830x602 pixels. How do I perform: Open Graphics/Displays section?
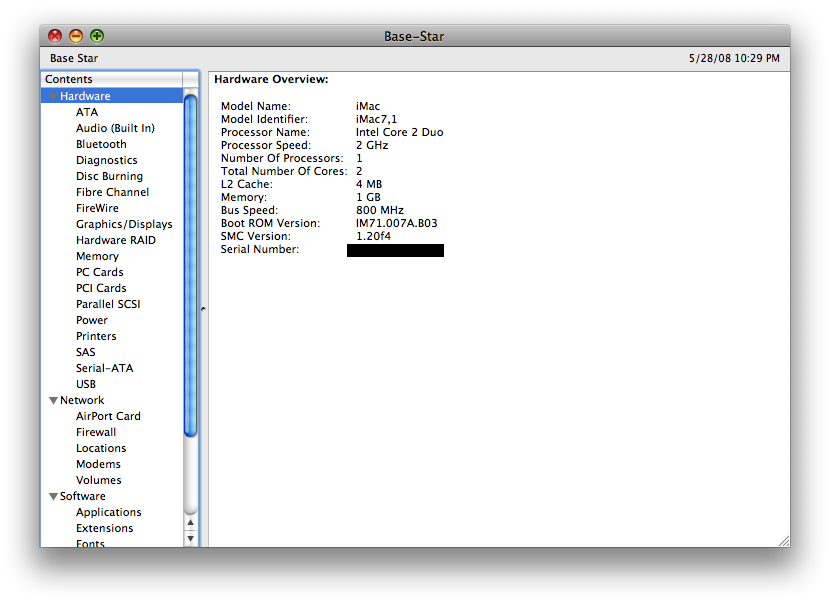[124, 224]
